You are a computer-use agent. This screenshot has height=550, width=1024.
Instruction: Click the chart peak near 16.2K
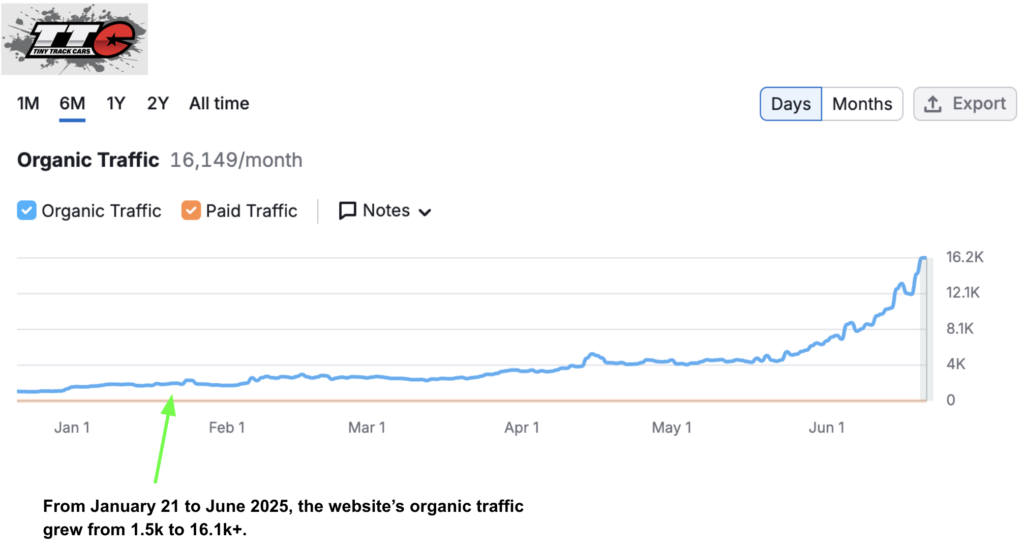[923, 259]
